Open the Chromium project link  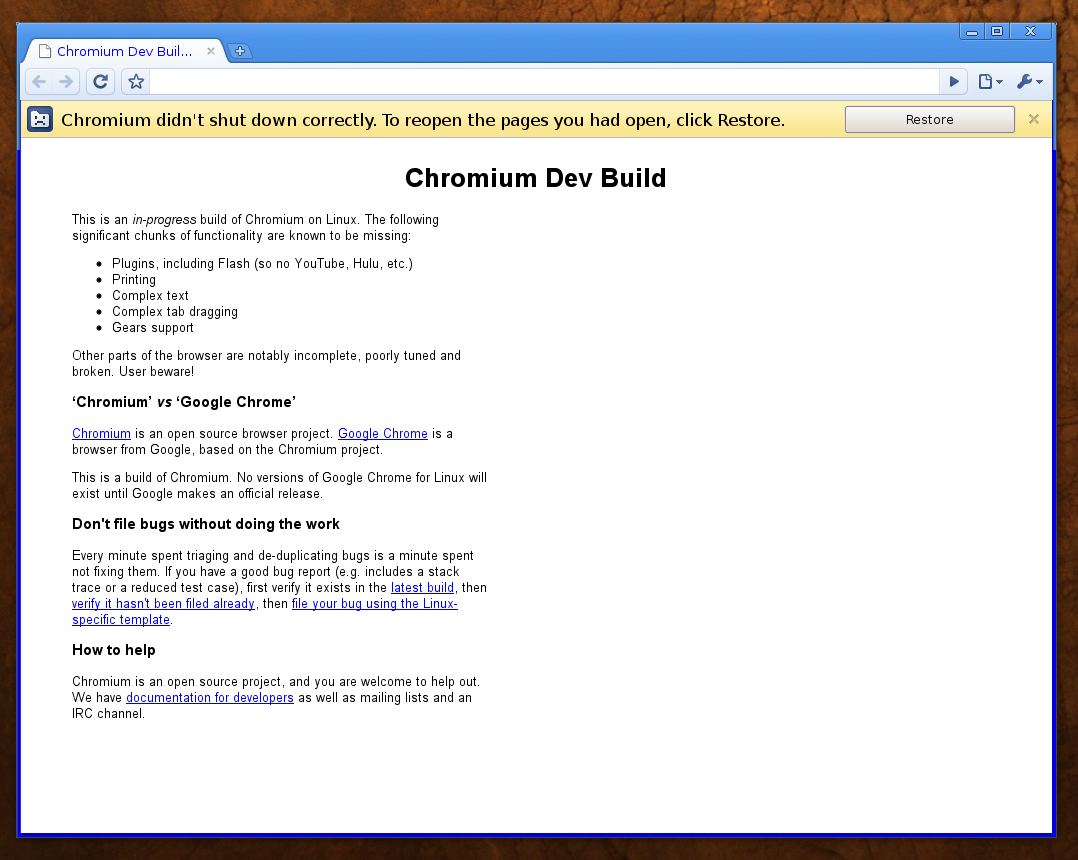(101, 434)
